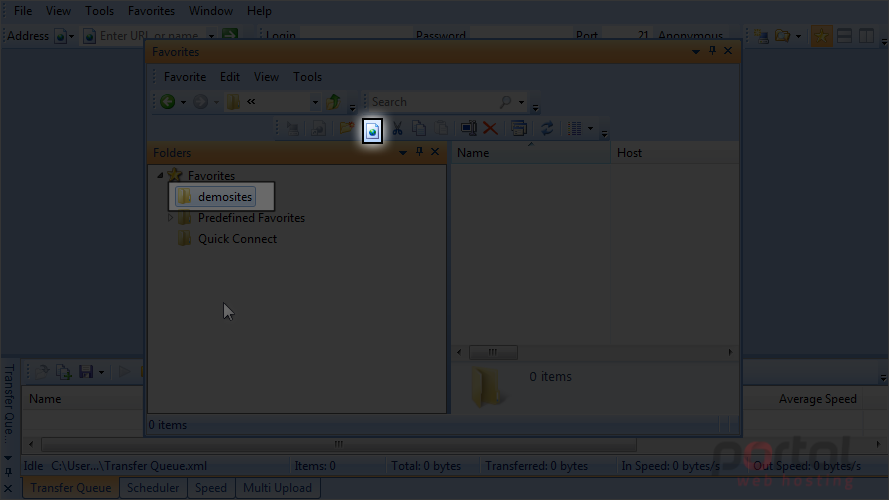The image size is (889, 500).
Task: Select the Quick Connect folder
Action: point(228,239)
